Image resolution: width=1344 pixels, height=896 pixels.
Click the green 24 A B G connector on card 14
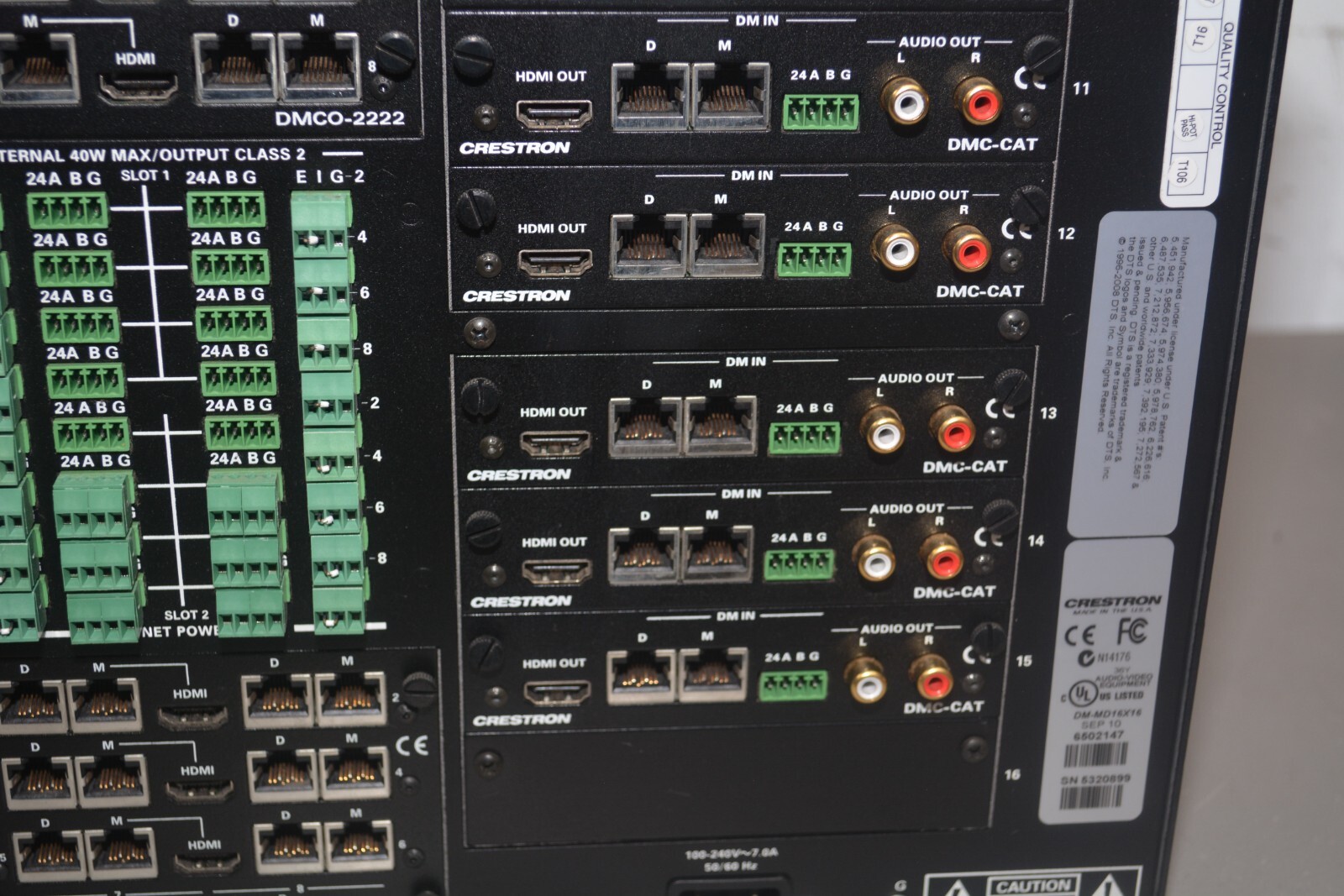point(799,565)
